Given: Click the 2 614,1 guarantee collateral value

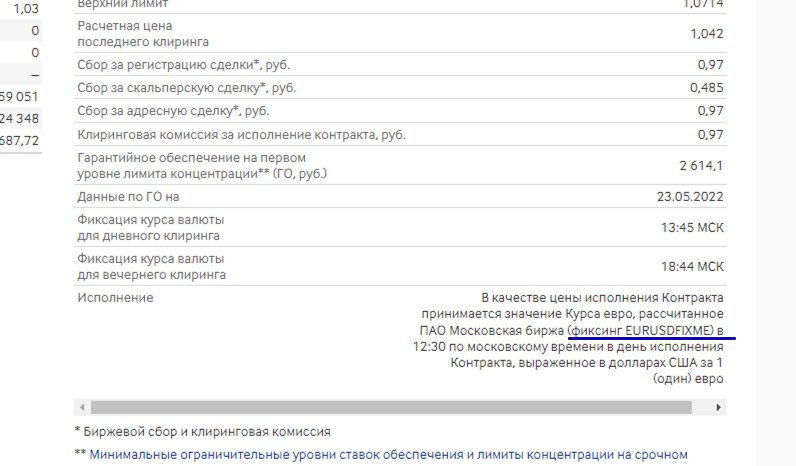Looking at the screenshot, I should click(x=701, y=166).
